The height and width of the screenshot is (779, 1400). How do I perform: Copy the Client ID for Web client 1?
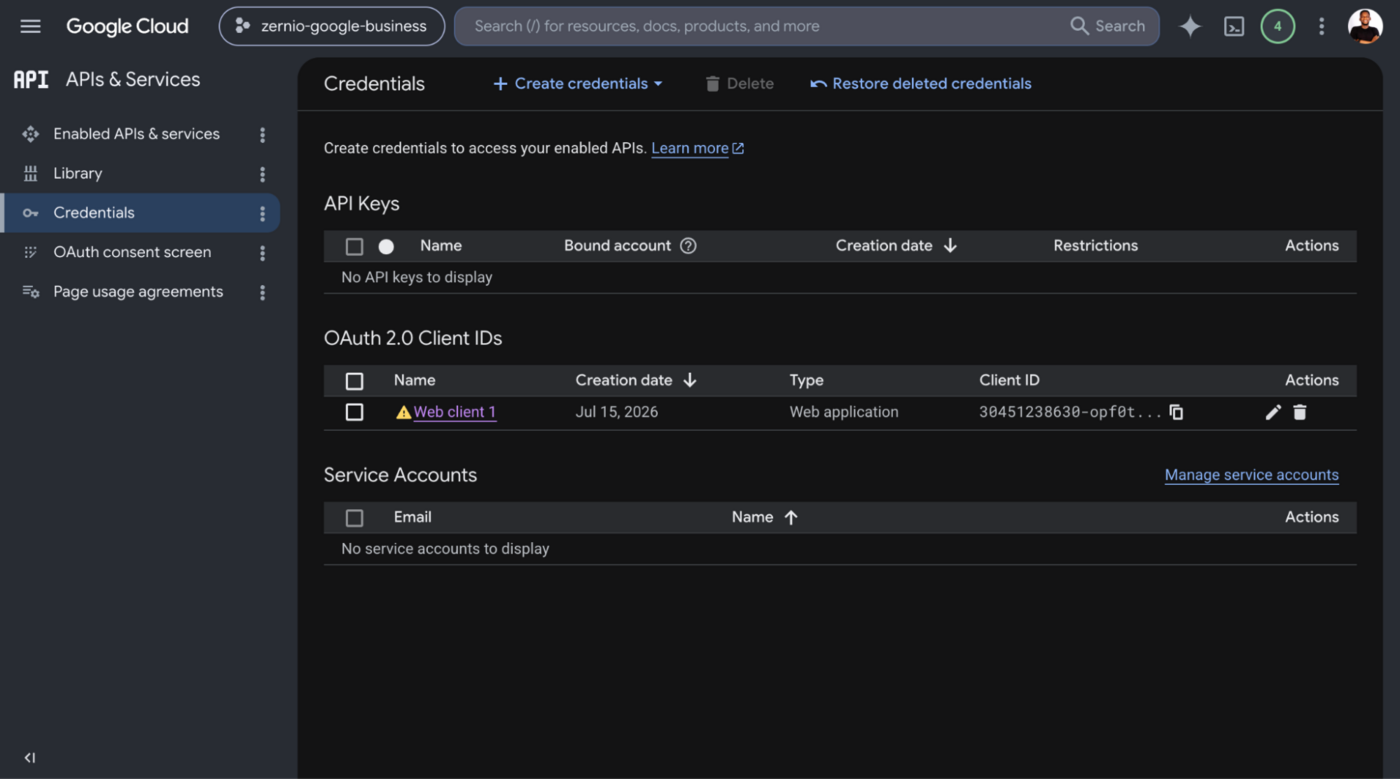pyautogui.click(x=1176, y=412)
